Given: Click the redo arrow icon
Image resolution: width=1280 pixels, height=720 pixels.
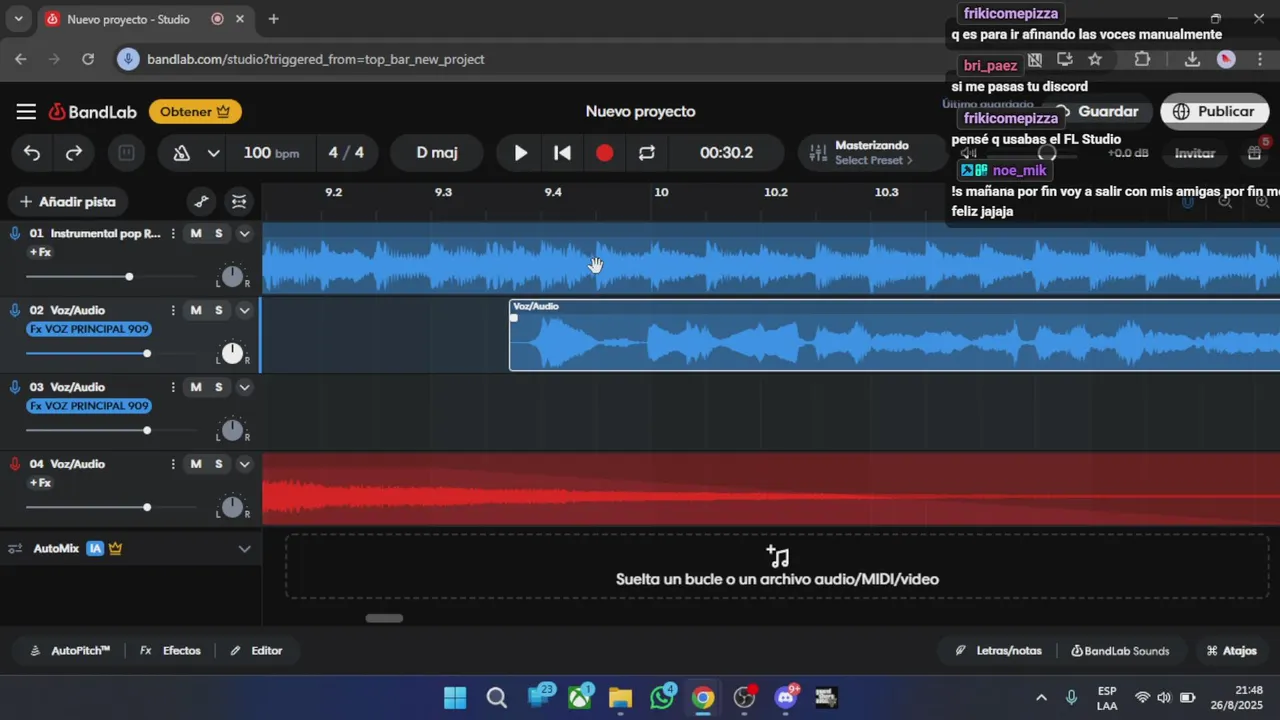Looking at the screenshot, I should click(x=73, y=153).
